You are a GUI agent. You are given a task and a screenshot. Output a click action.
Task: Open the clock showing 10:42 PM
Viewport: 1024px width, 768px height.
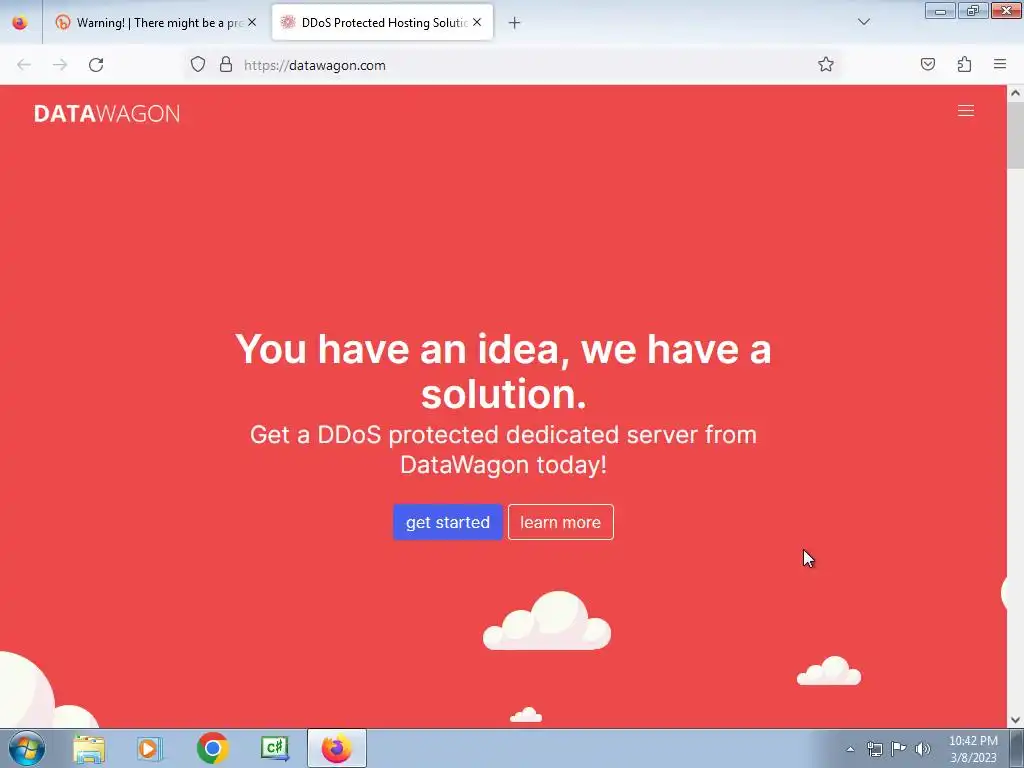pyautogui.click(x=973, y=749)
